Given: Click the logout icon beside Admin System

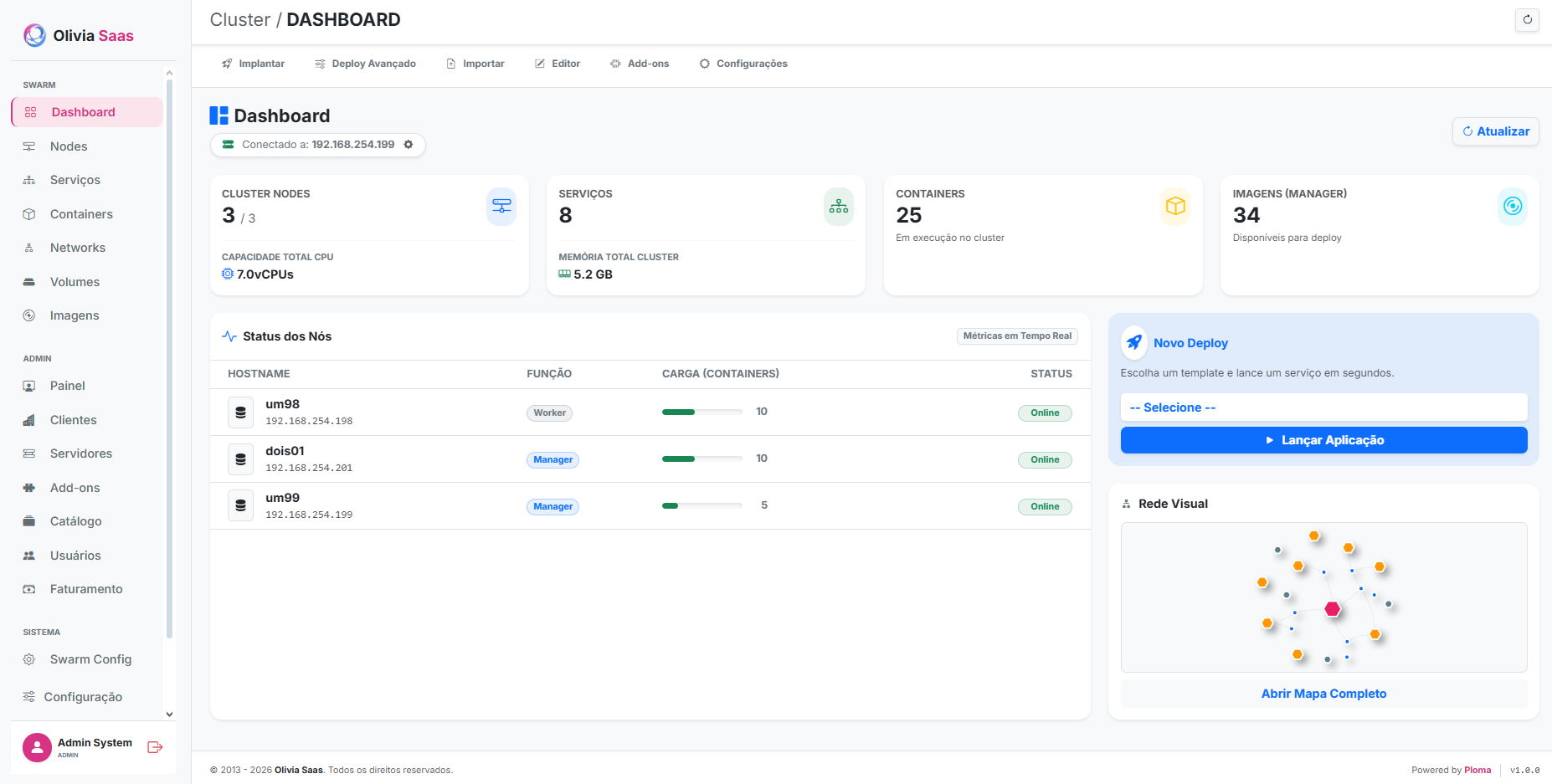Looking at the screenshot, I should click(x=155, y=747).
